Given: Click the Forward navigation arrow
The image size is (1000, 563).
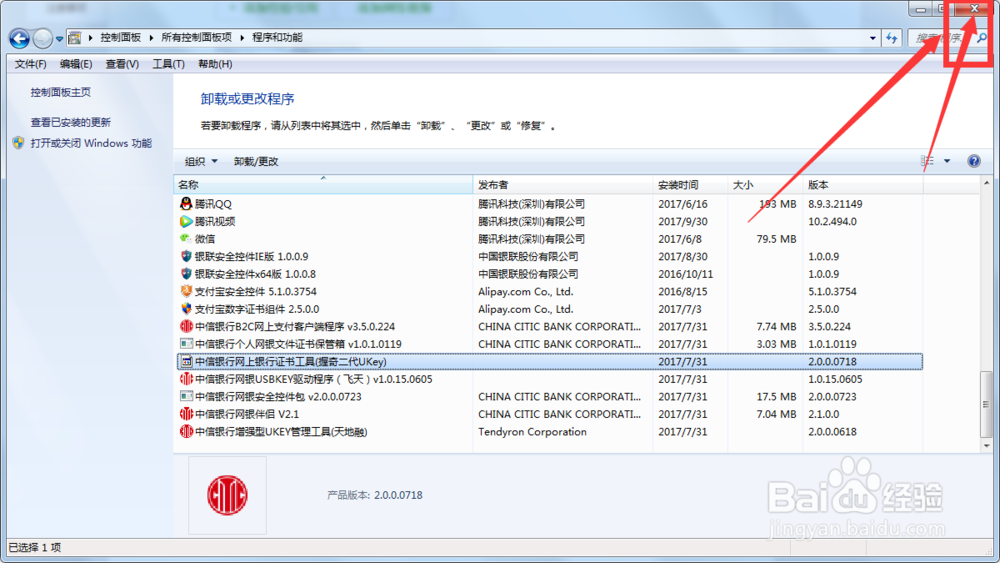Looking at the screenshot, I should point(42,39).
